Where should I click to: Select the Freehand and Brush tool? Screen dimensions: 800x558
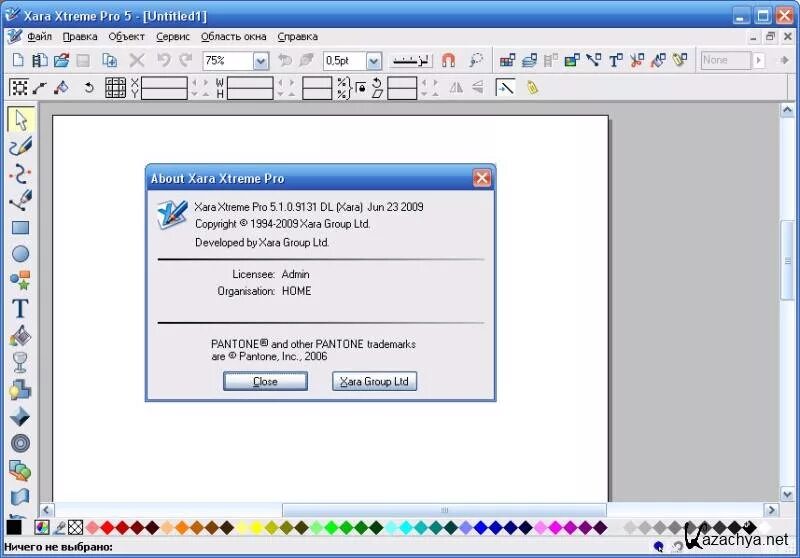pyautogui.click(x=20, y=146)
